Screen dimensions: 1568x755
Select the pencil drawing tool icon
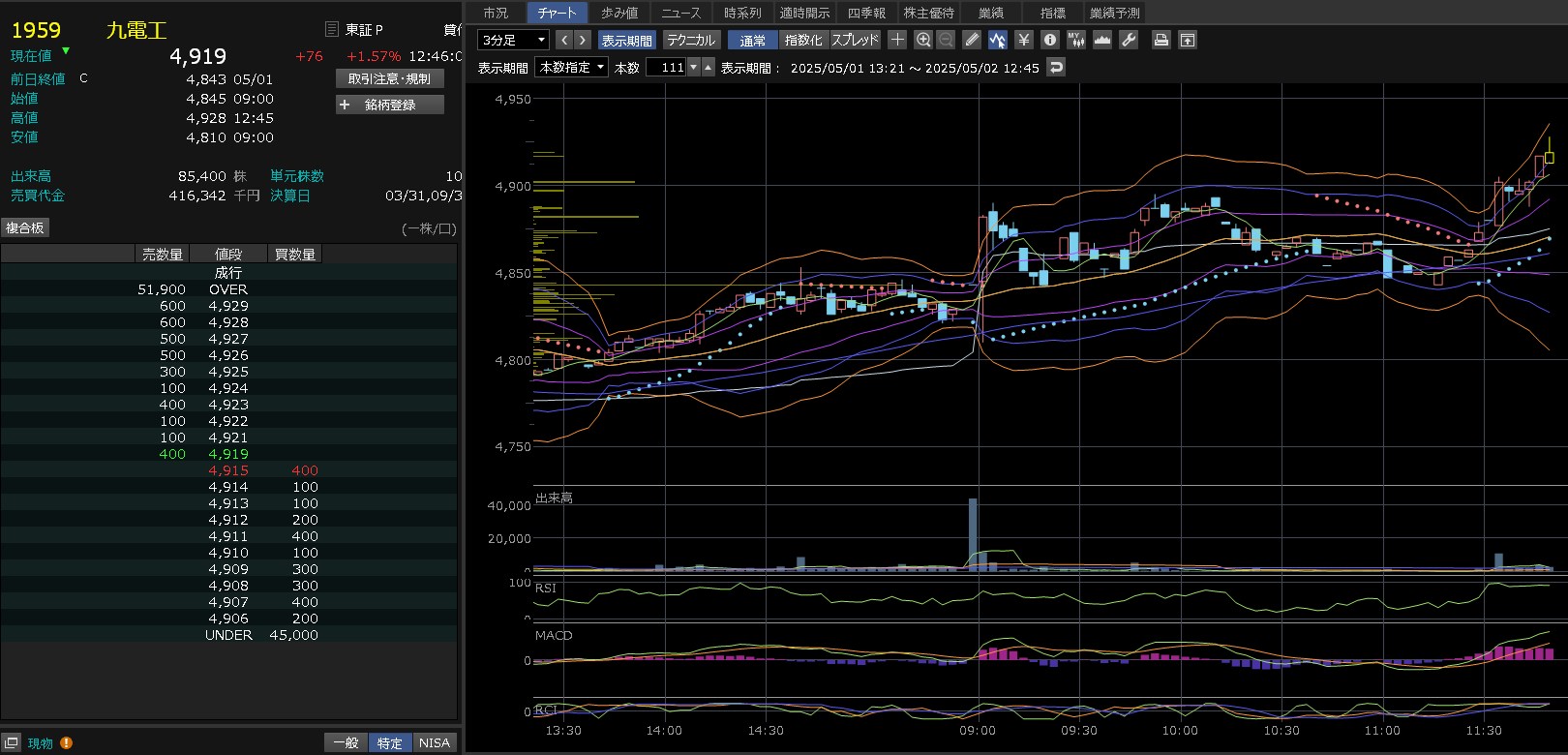coord(972,40)
